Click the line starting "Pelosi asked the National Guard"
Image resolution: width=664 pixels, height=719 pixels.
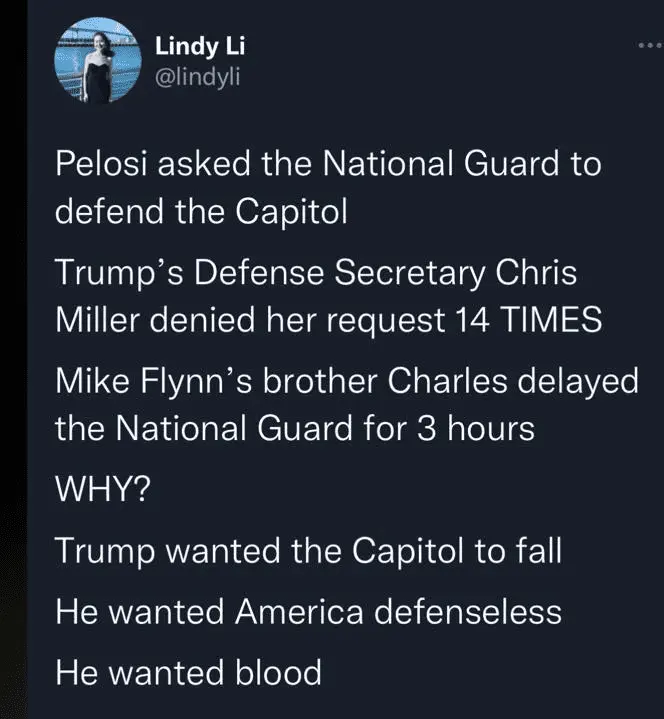click(x=328, y=164)
